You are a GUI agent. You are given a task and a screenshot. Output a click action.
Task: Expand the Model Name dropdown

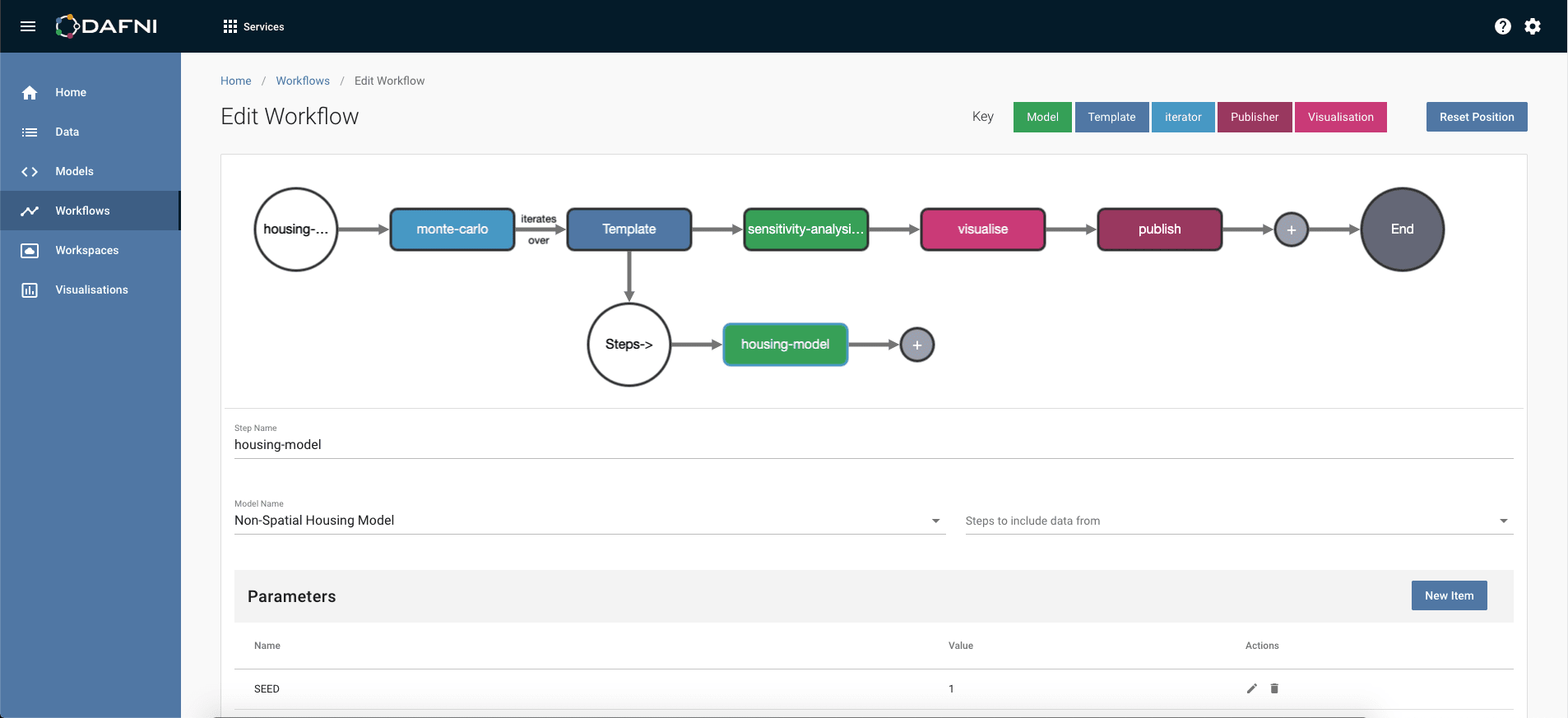coord(935,521)
